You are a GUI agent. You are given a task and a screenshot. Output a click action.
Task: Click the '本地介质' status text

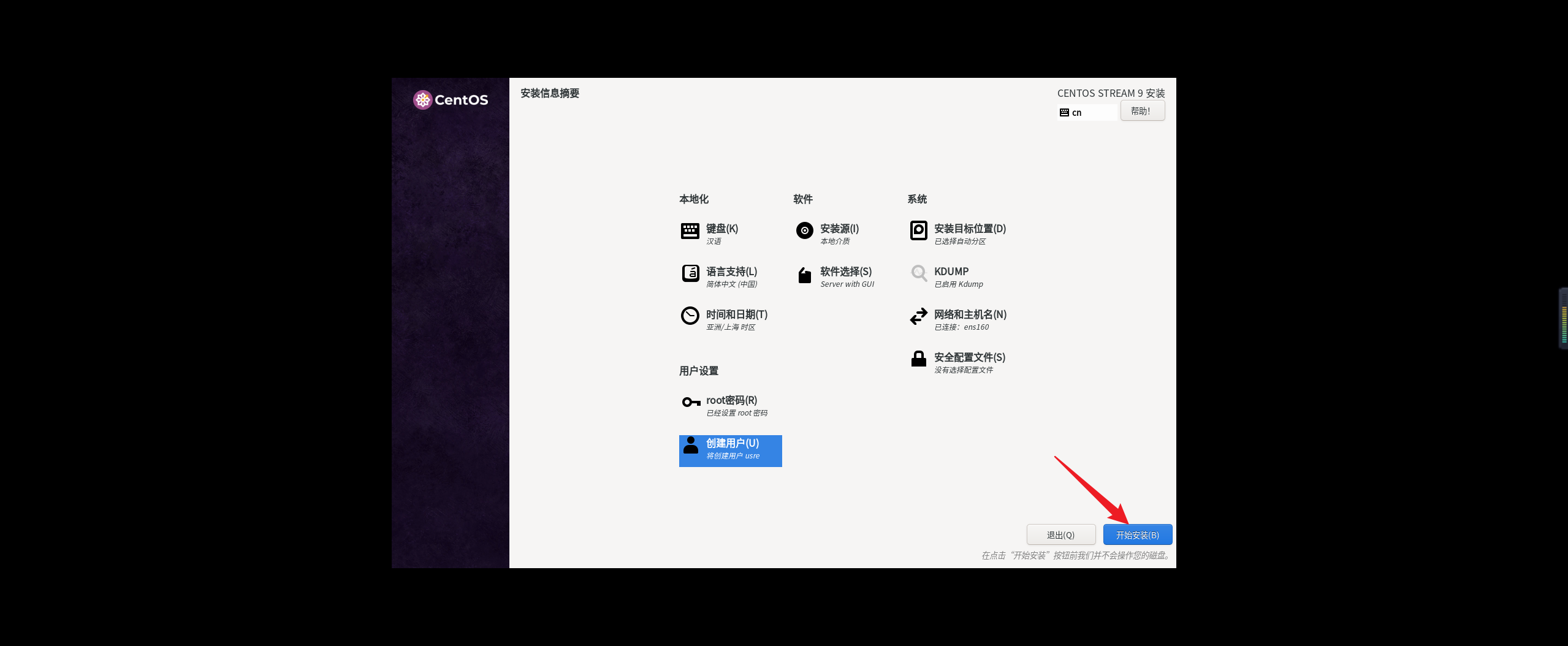click(x=835, y=241)
